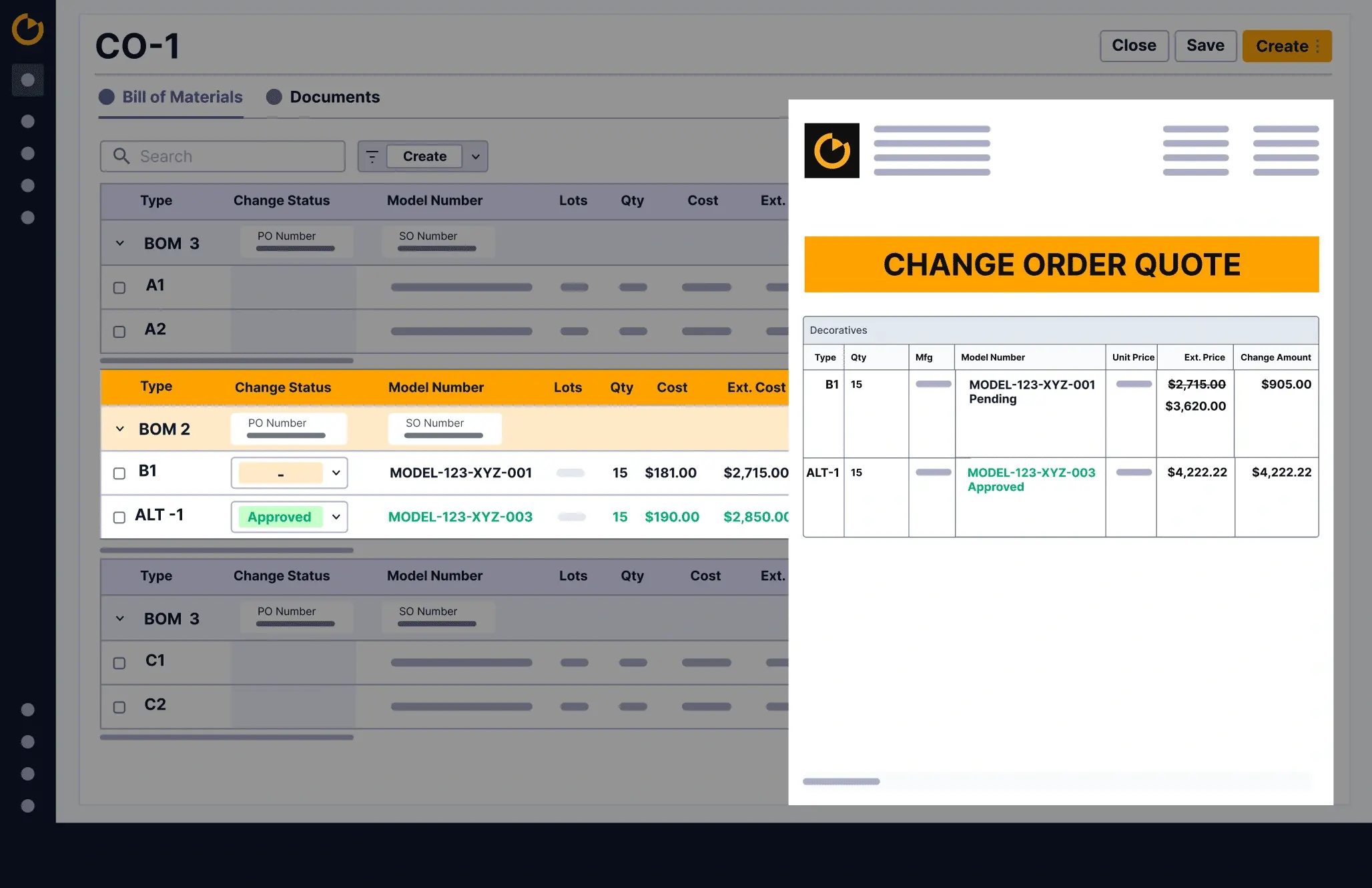Screen dimensions: 1372x888
Task: Collapse the lower BOM 3 group
Action: 120,618
